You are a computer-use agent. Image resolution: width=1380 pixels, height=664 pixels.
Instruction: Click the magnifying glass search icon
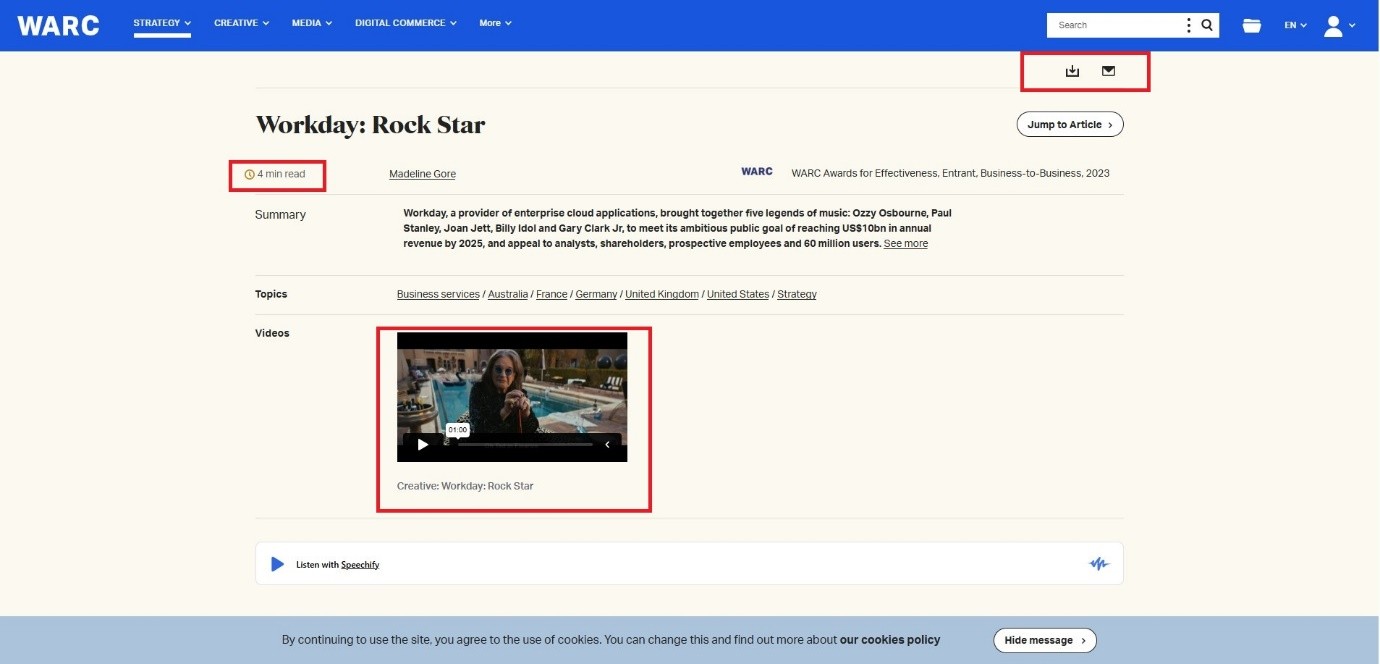pos(1207,25)
